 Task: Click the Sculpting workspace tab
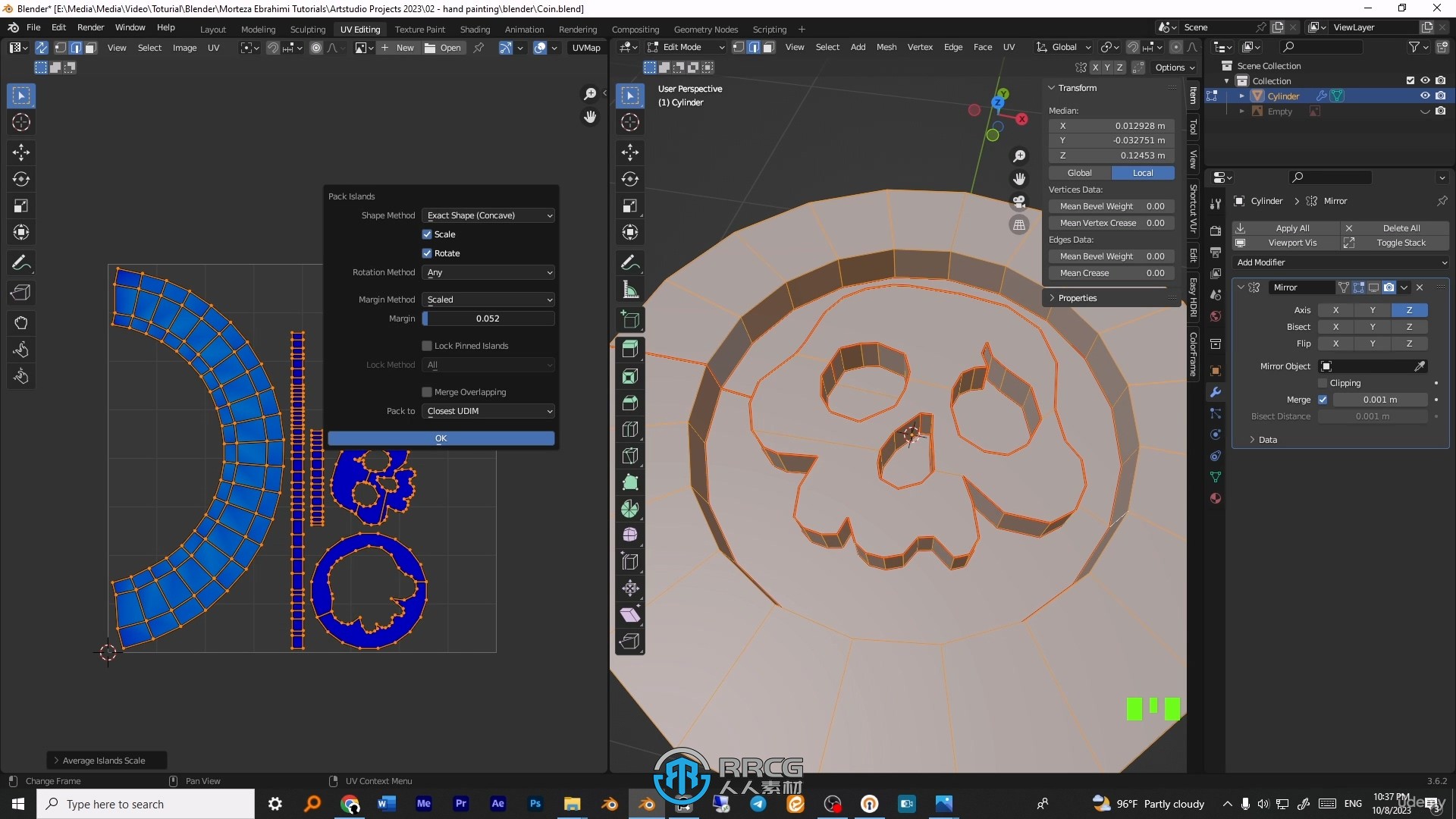pyautogui.click(x=308, y=29)
